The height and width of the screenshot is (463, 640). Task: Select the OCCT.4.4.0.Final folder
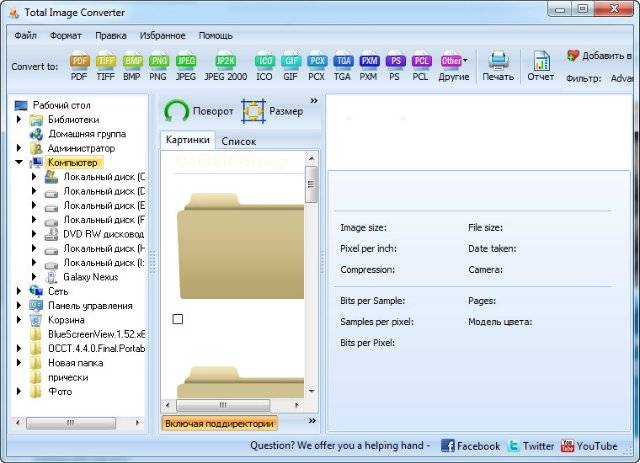(x=96, y=348)
